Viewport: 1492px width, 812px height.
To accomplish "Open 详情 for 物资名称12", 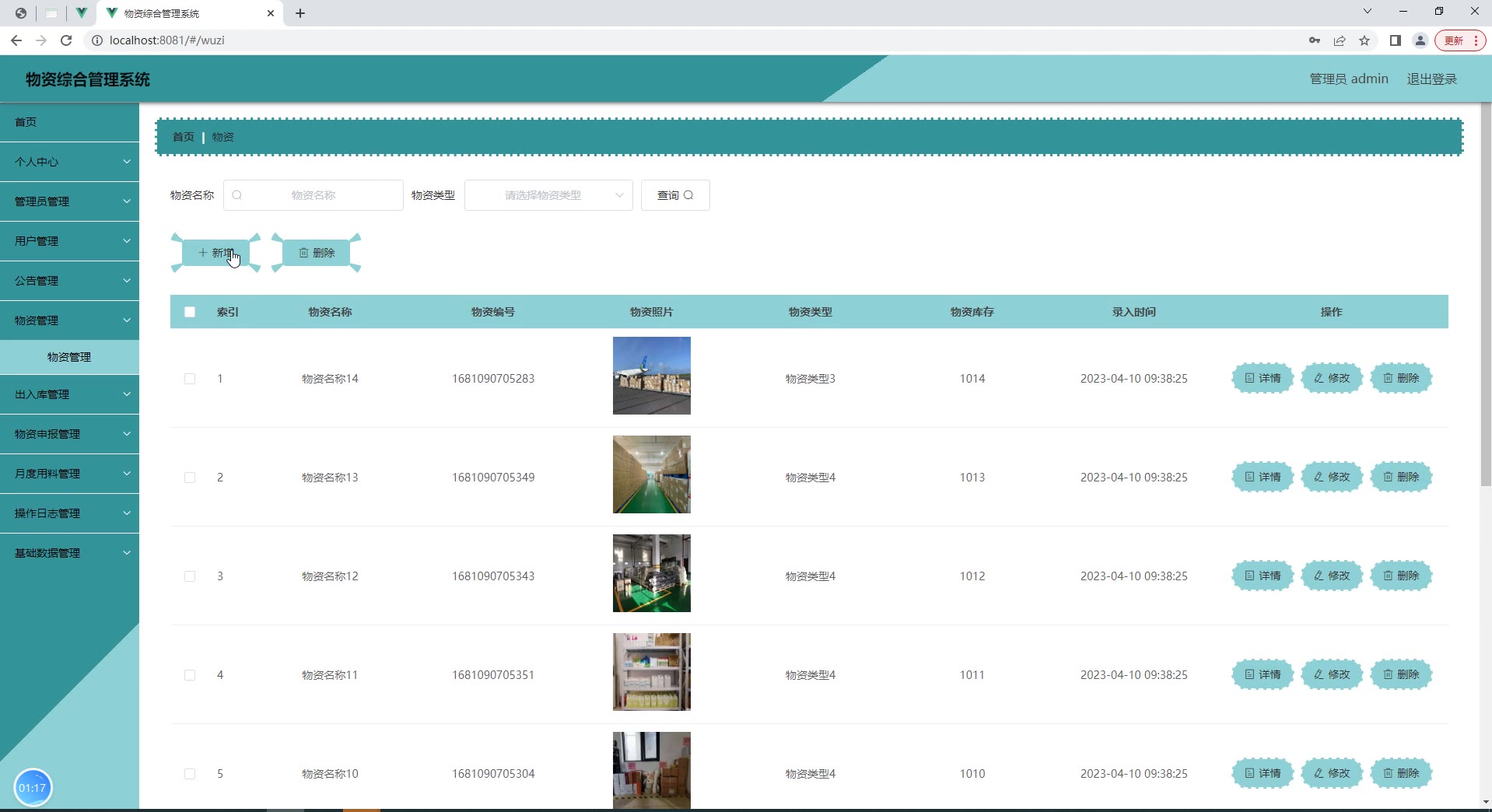I will coord(1263,576).
